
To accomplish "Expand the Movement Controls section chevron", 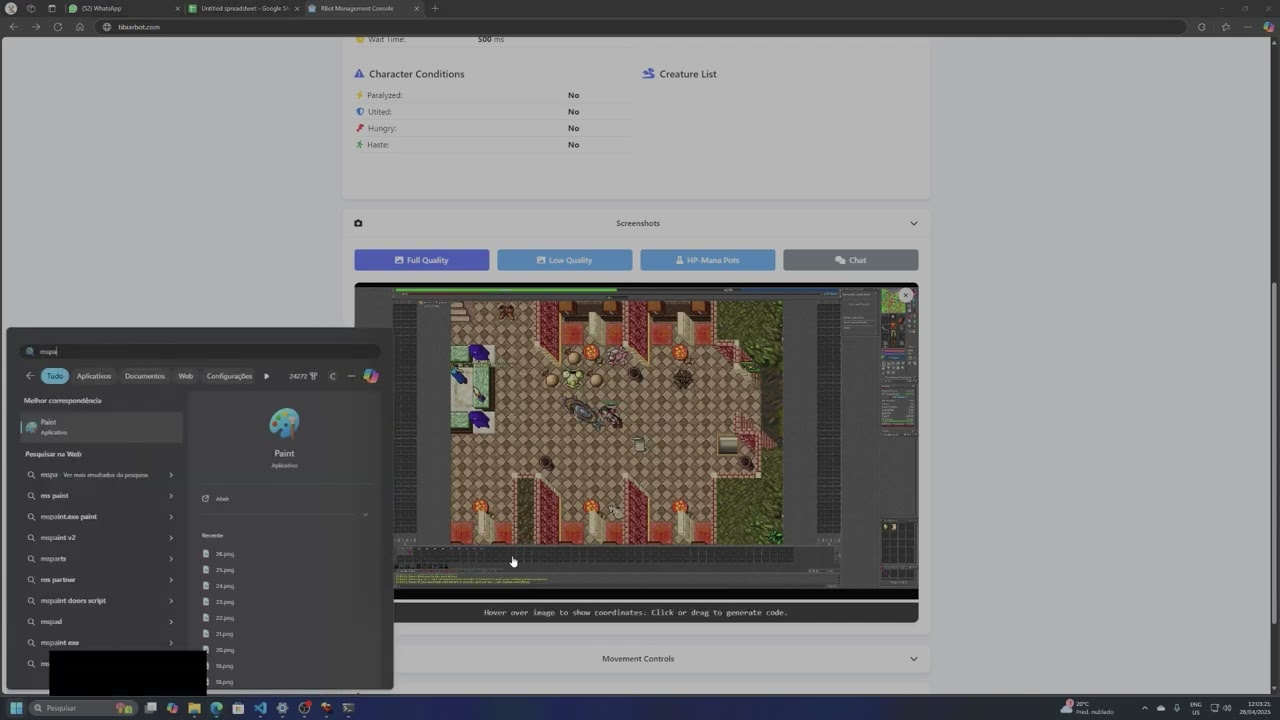I will click(x=913, y=659).
